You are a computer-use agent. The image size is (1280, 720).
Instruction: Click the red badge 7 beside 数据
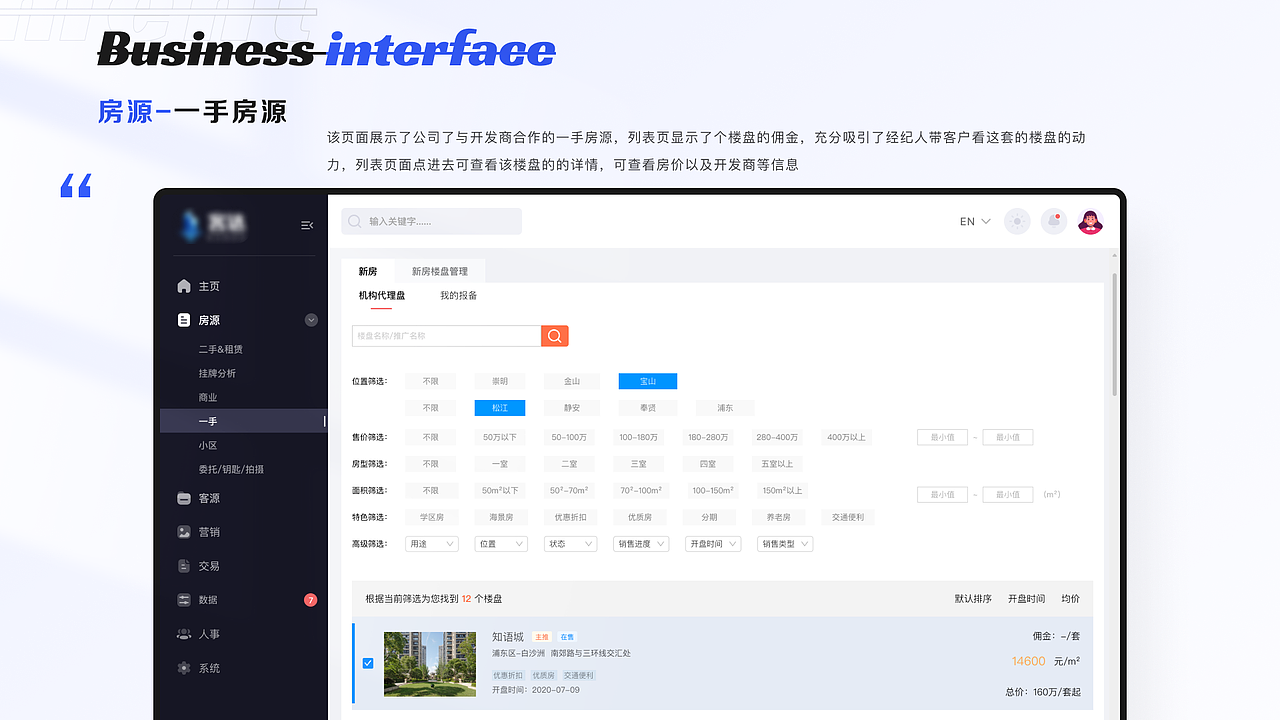pos(310,600)
